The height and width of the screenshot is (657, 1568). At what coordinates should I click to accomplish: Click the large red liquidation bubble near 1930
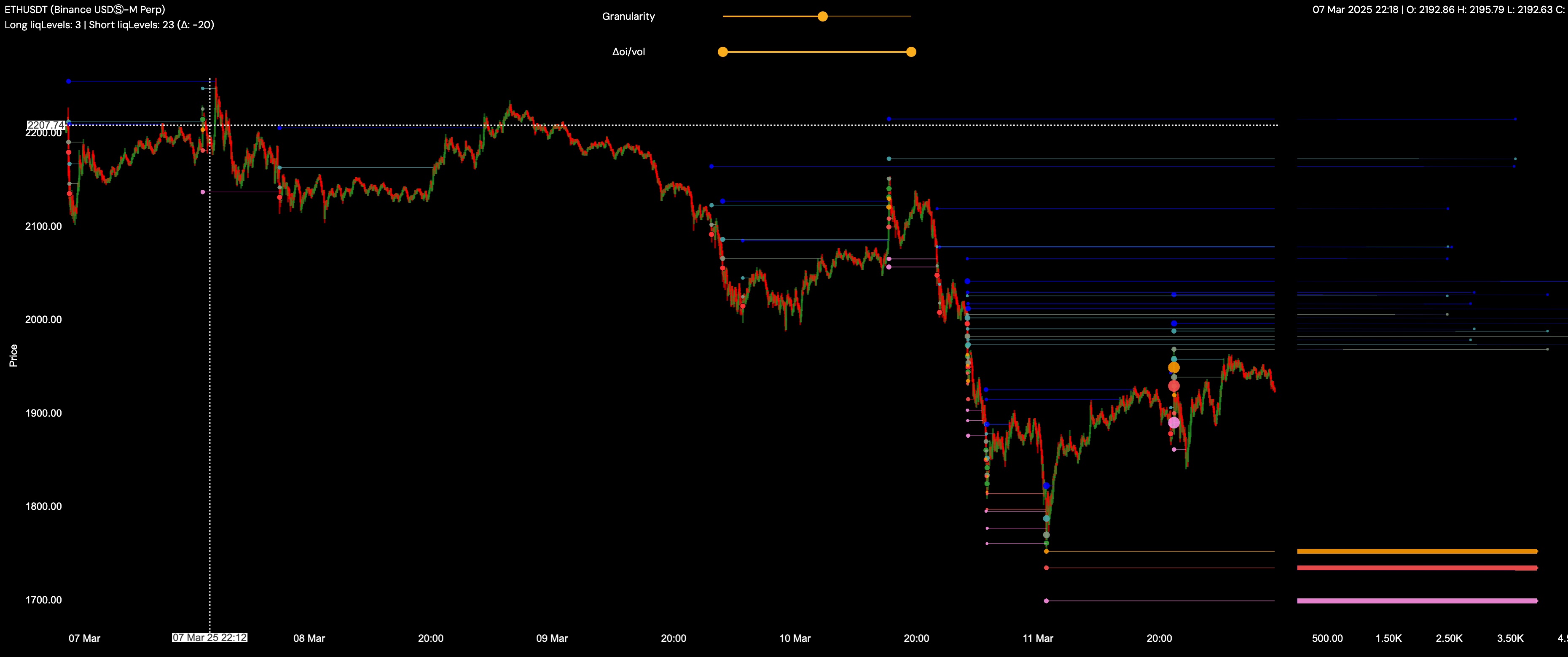1173,385
